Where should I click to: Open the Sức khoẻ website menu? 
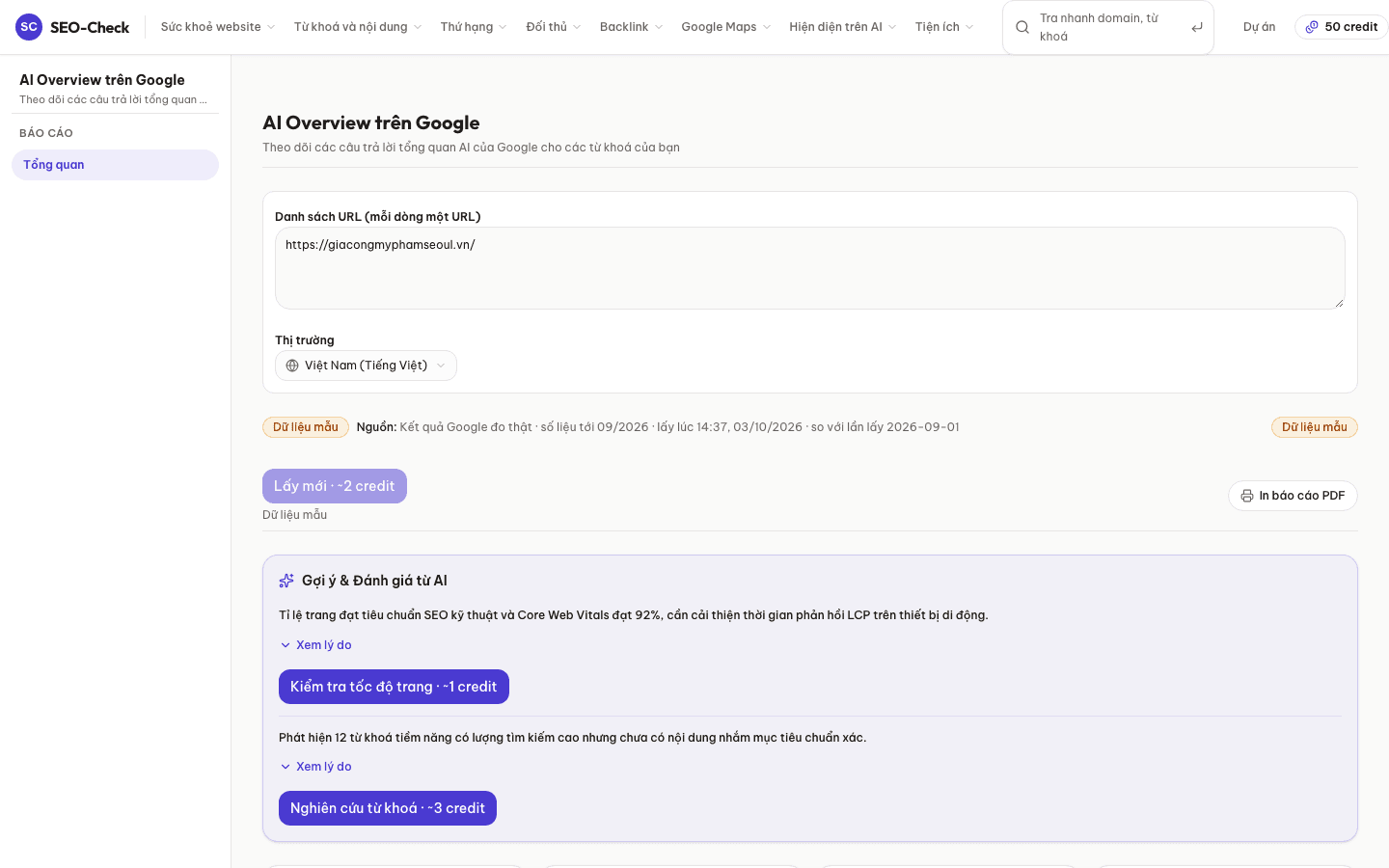pyautogui.click(x=218, y=27)
